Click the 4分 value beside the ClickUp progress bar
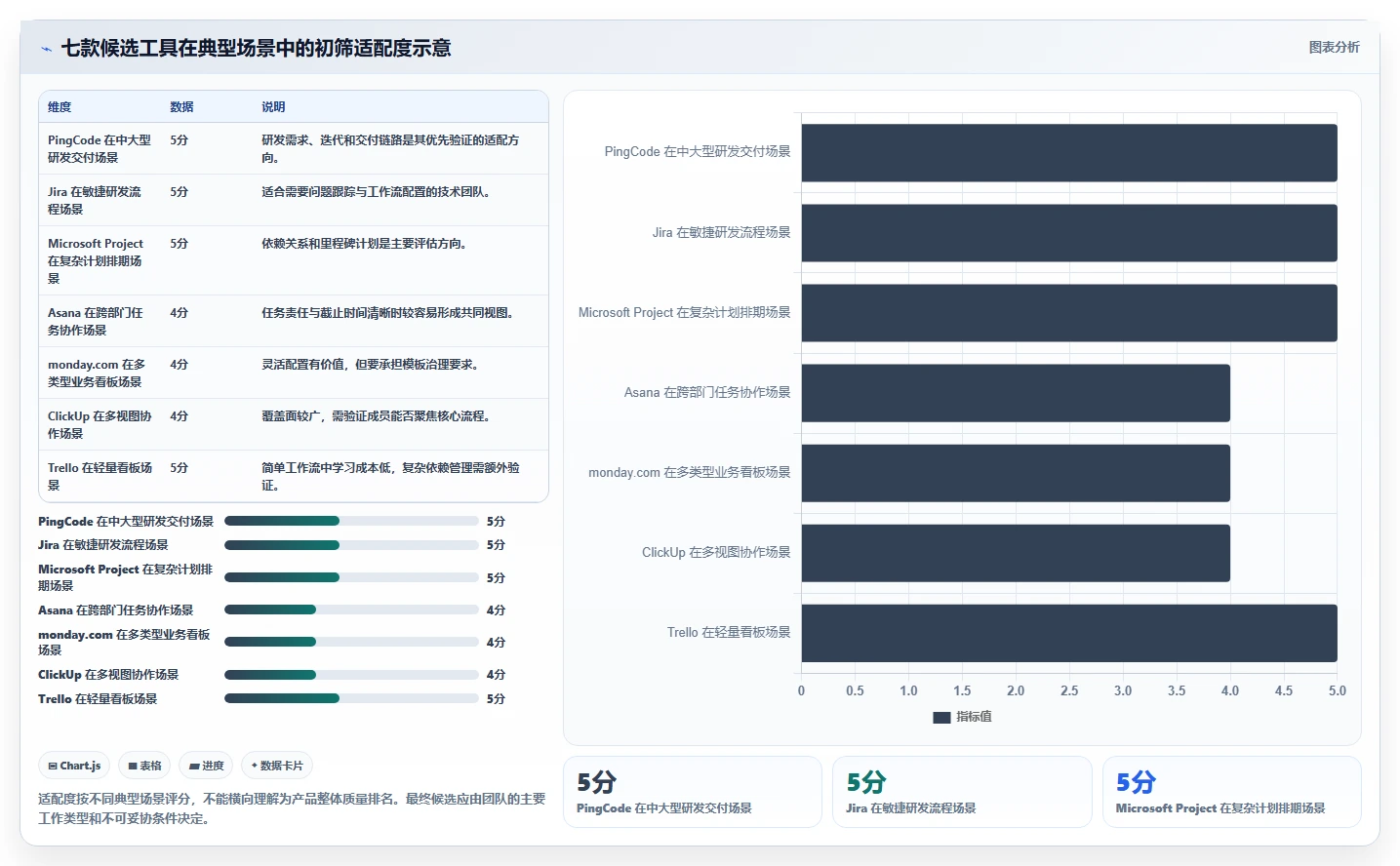 point(496,675)
